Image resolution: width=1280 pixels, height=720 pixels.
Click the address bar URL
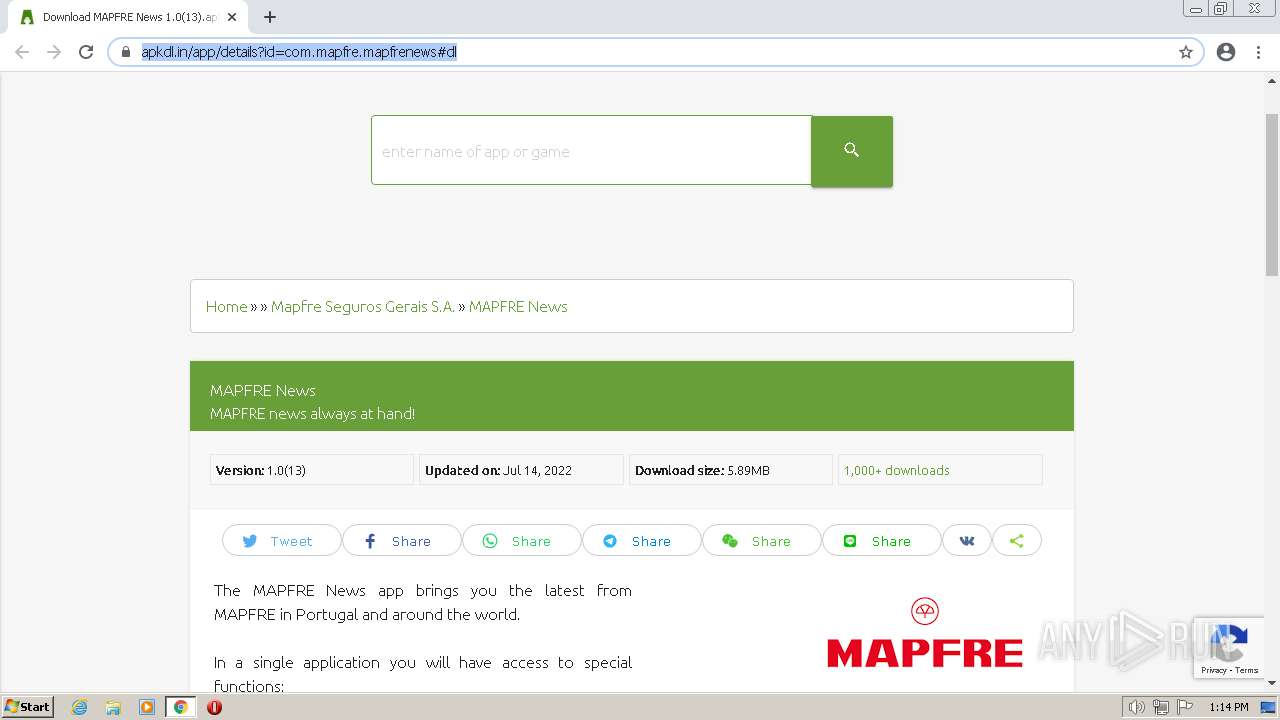[x=299, y=52]
